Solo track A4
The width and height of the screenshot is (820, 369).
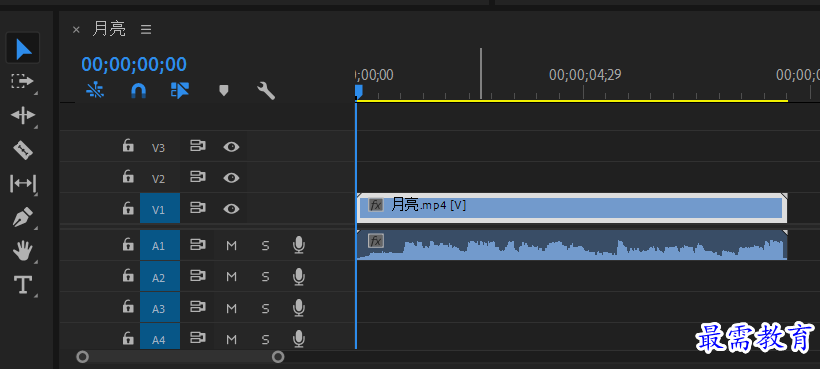pos(265,340)
